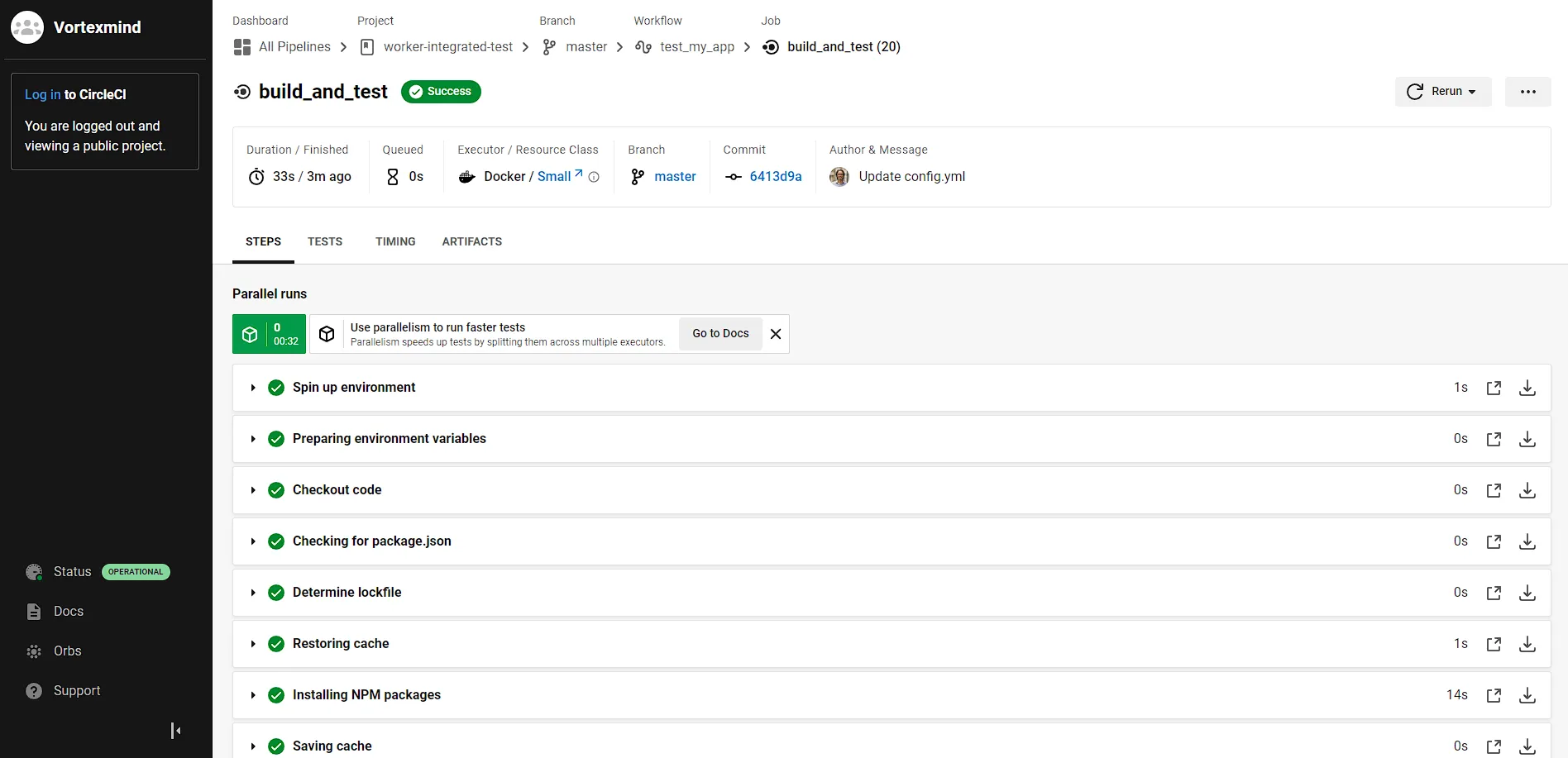Open test_my_app workflow breadcrumb
This screenshot has width=1568, height=758.
pos(685,47)
